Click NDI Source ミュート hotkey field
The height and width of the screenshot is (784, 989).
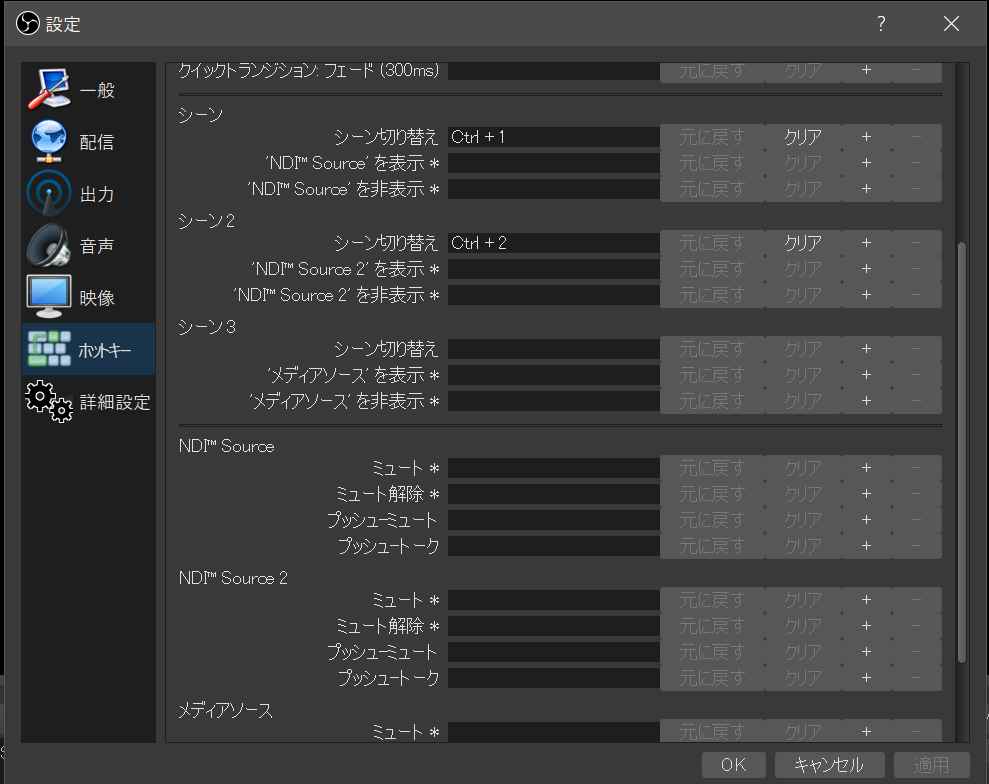[554, 468]
